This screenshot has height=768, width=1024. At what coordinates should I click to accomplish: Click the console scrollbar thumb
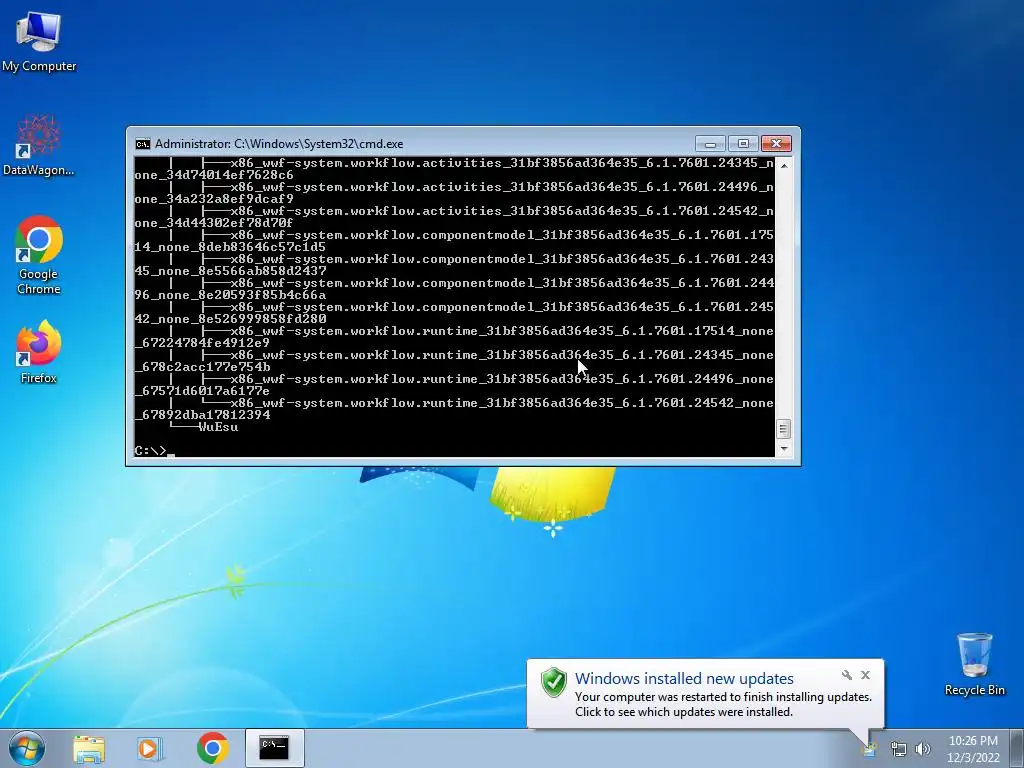(x=784, y=429)
